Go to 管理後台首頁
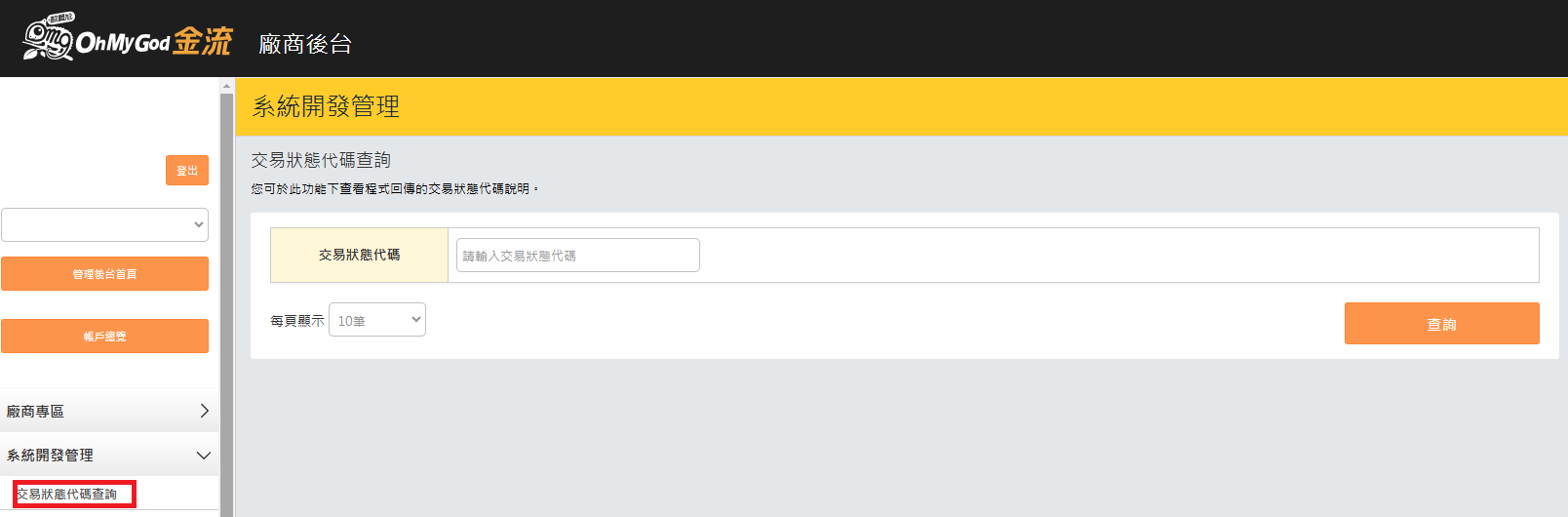 click(104, 274)
